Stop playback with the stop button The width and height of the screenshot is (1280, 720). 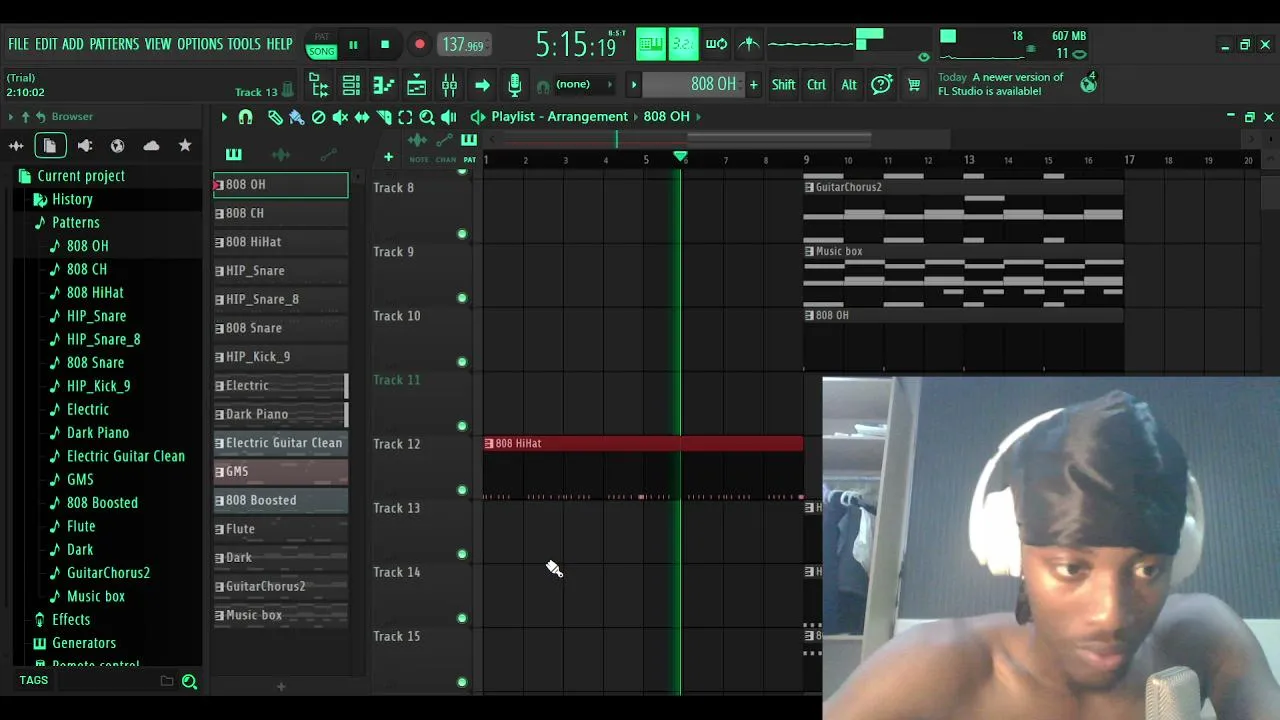[385, 45]
